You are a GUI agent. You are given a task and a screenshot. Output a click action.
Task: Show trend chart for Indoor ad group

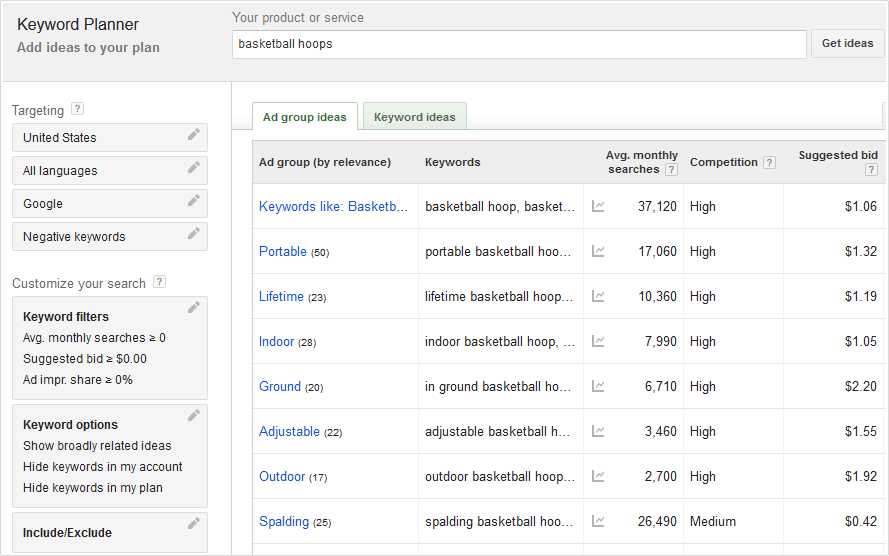pyautogui.click(x=598, y=341)
